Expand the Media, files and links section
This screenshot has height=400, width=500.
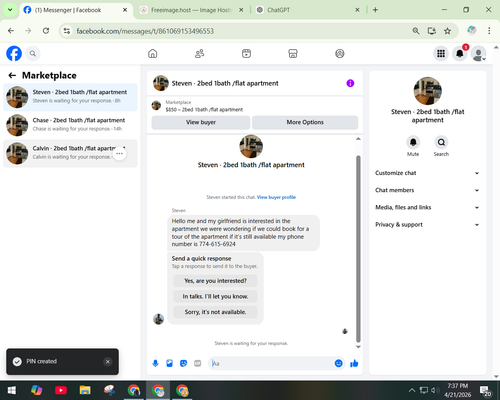427,207
